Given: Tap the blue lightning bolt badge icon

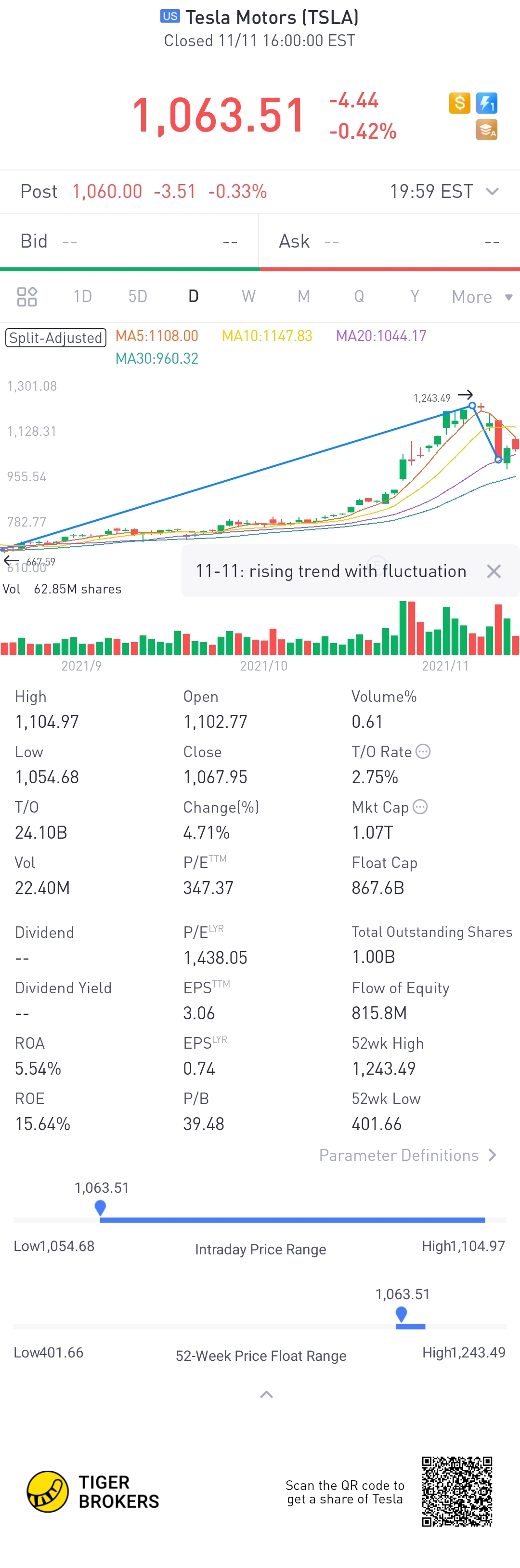Looking at the screenshot, I should (x=487, y=103).
